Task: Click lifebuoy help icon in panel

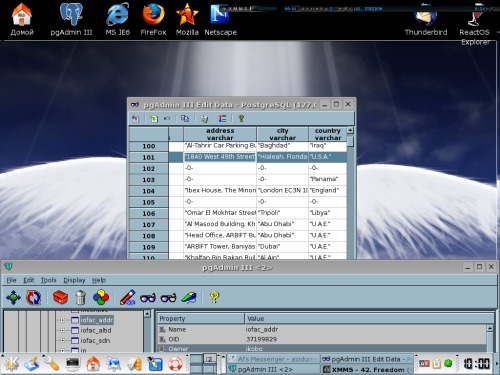Action: coord(175,364)
